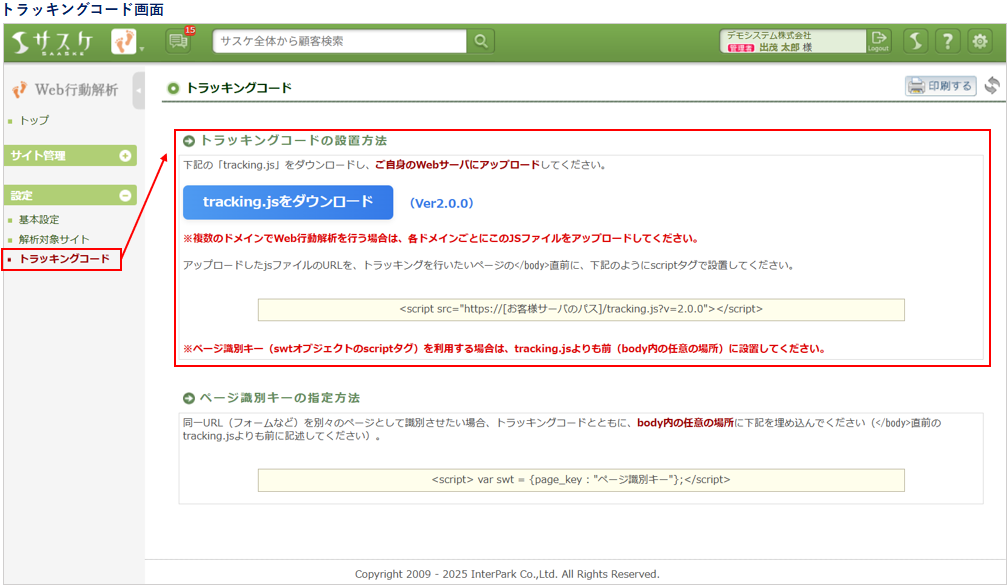Collapse the sidebar with the arrow handle
Image resolution: width=1008 pixels, height=587 pixels.
point(138,91)
